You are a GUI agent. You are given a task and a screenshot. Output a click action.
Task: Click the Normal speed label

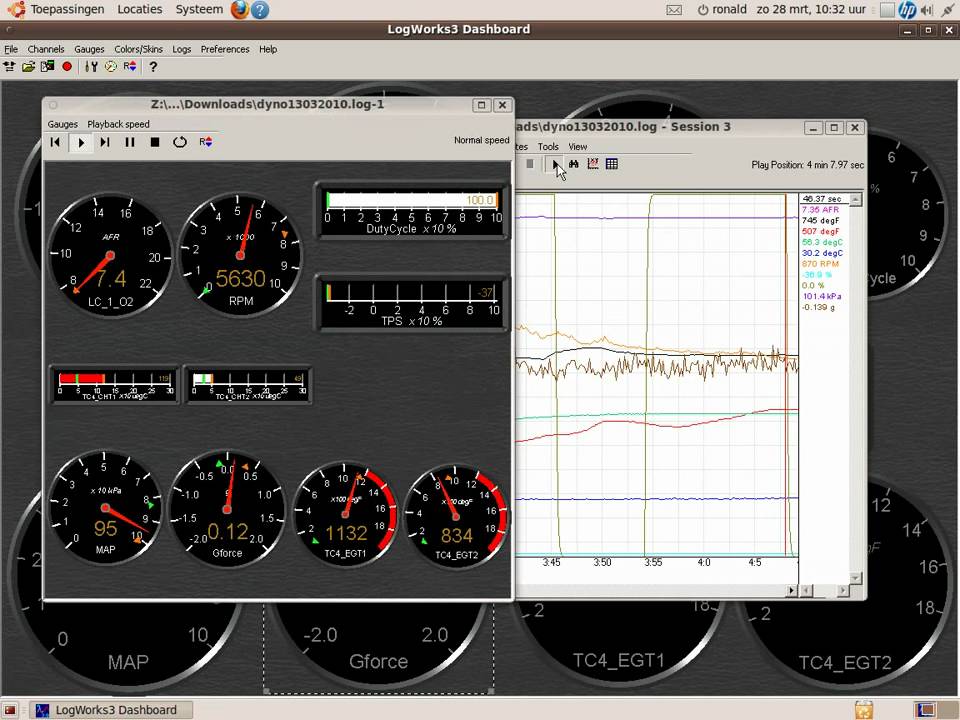pos(481,140)
